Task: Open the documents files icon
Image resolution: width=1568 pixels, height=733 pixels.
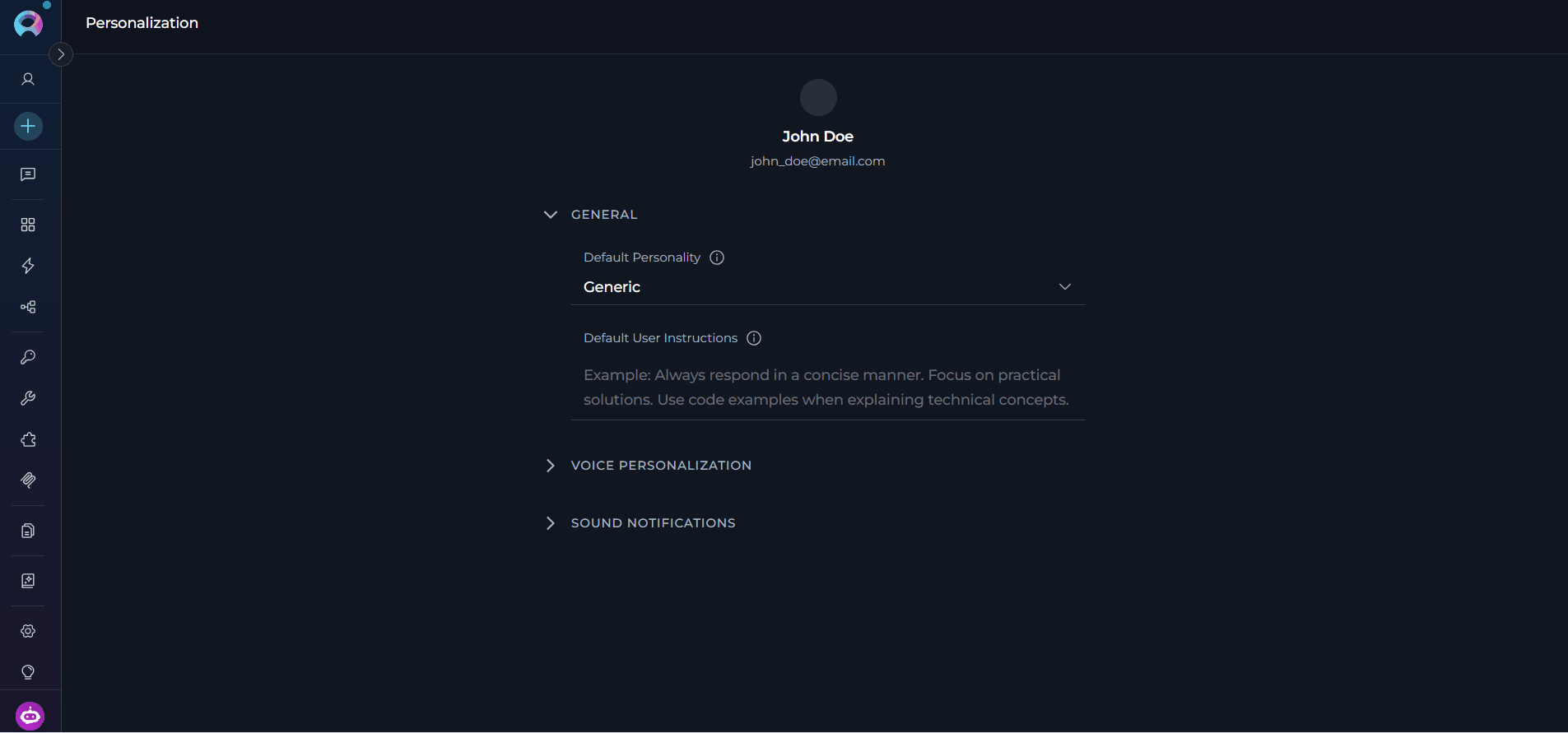Action: click(x=28, y=531)
